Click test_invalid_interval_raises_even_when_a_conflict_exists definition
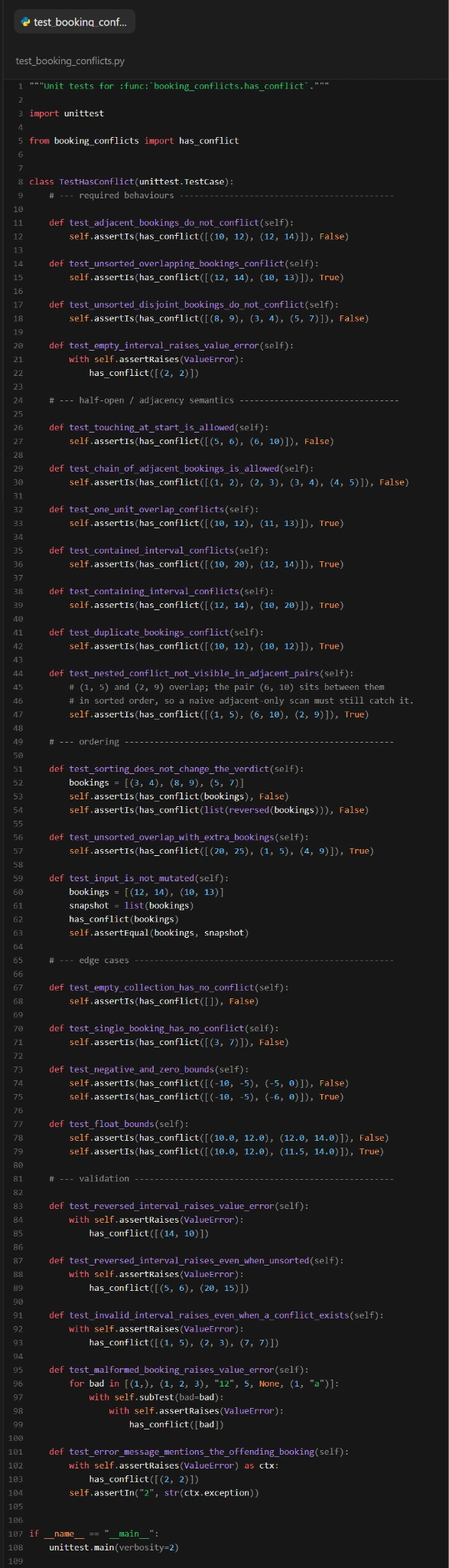Viewport: 449px width, 1568px height. [216, 1315]
